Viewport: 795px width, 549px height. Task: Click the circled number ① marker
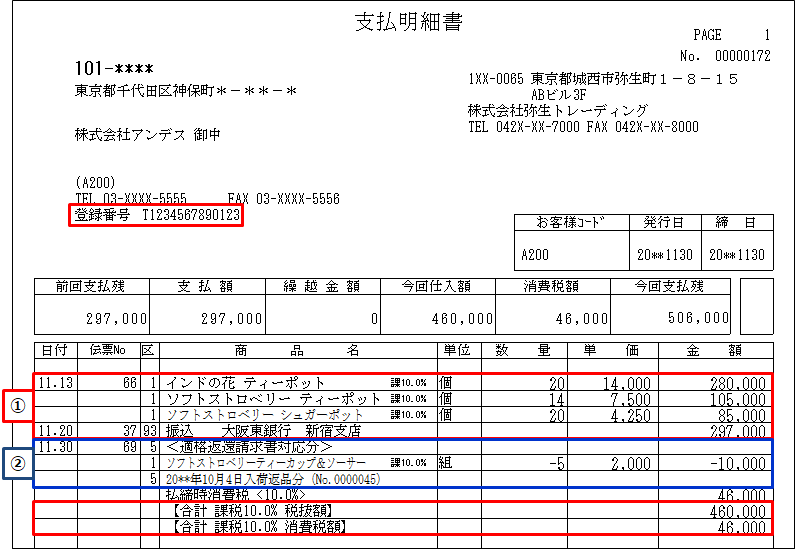pyautogui.click(x=16, y=405)
